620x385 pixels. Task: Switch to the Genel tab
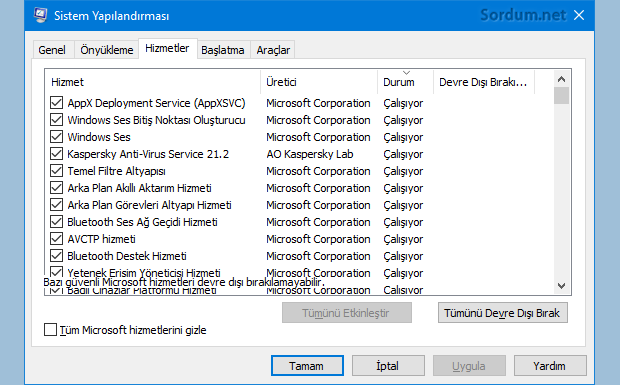click(52, 50)
